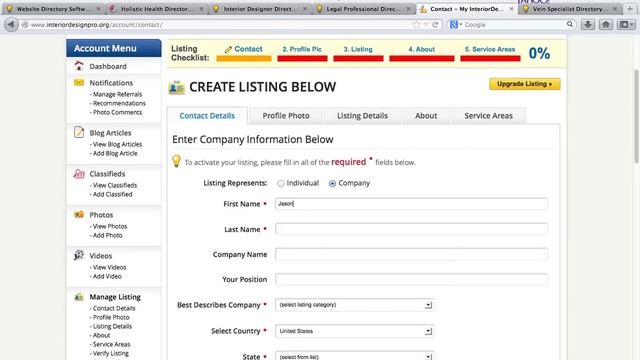Switch to Contact Details tab

pyautogui.click(x=207, y=116)
